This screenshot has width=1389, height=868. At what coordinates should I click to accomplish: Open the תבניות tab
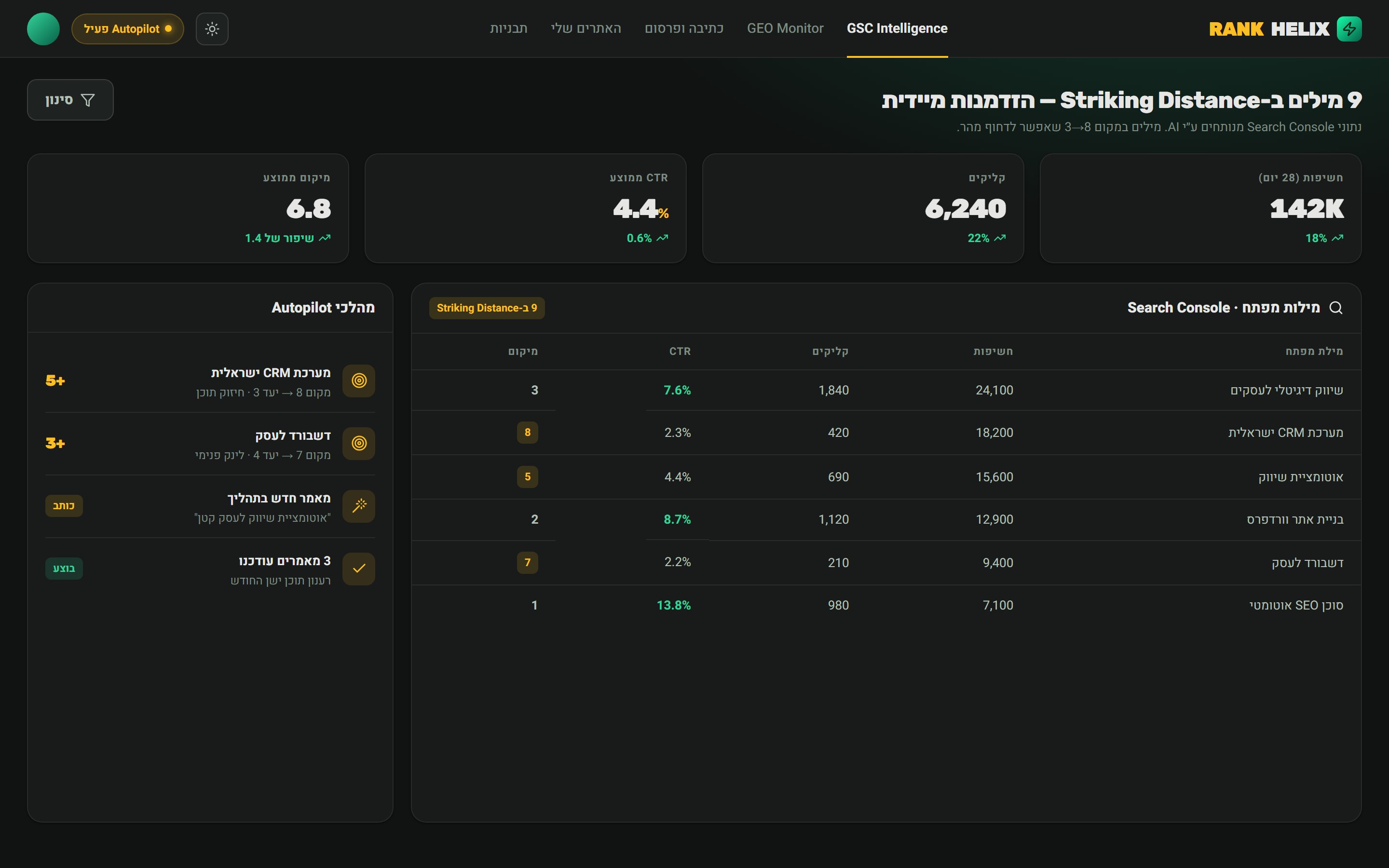point(508,28)
